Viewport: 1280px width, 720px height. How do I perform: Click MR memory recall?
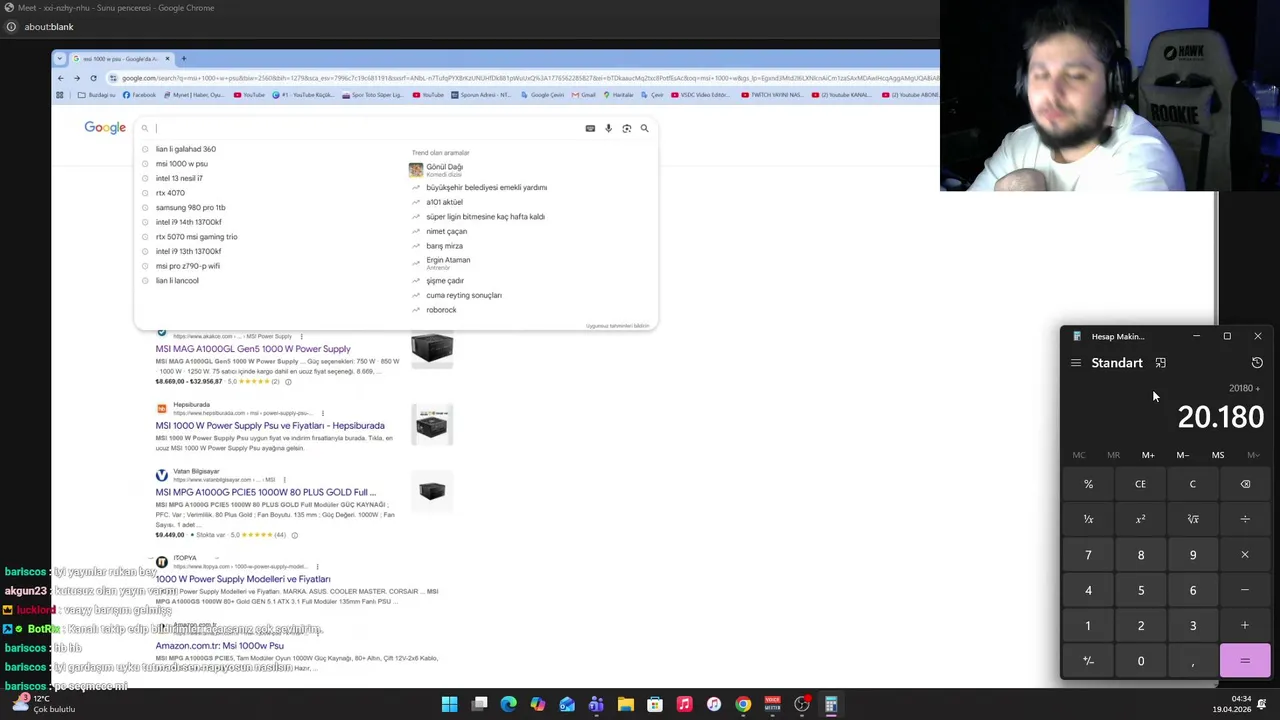[x=1113, y=455]
